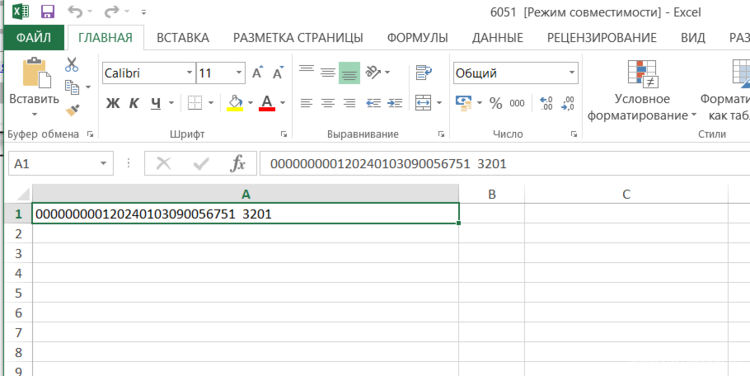Viewport: 750px width, 376px height.
Task: Click the Decrease Font Size icon
Action: 278,73
